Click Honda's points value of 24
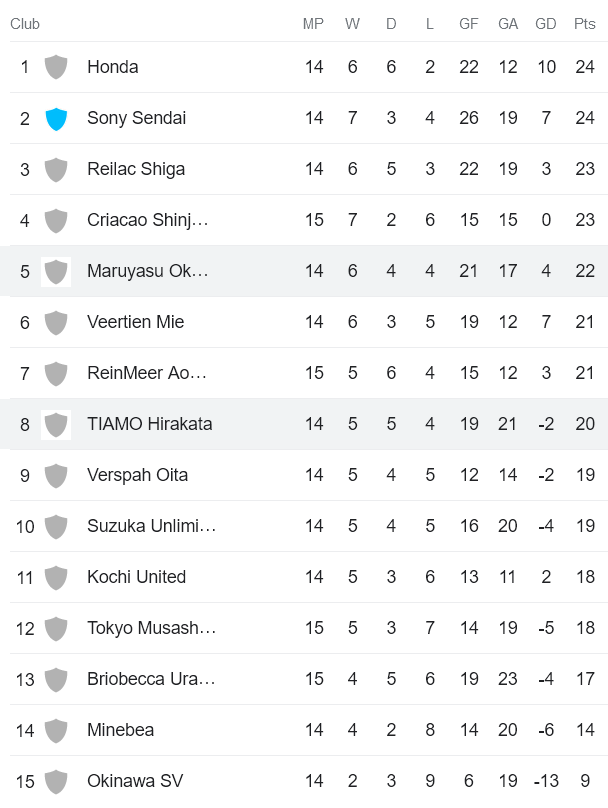Viewport: 608px width, 808px height. click(585, 67)
